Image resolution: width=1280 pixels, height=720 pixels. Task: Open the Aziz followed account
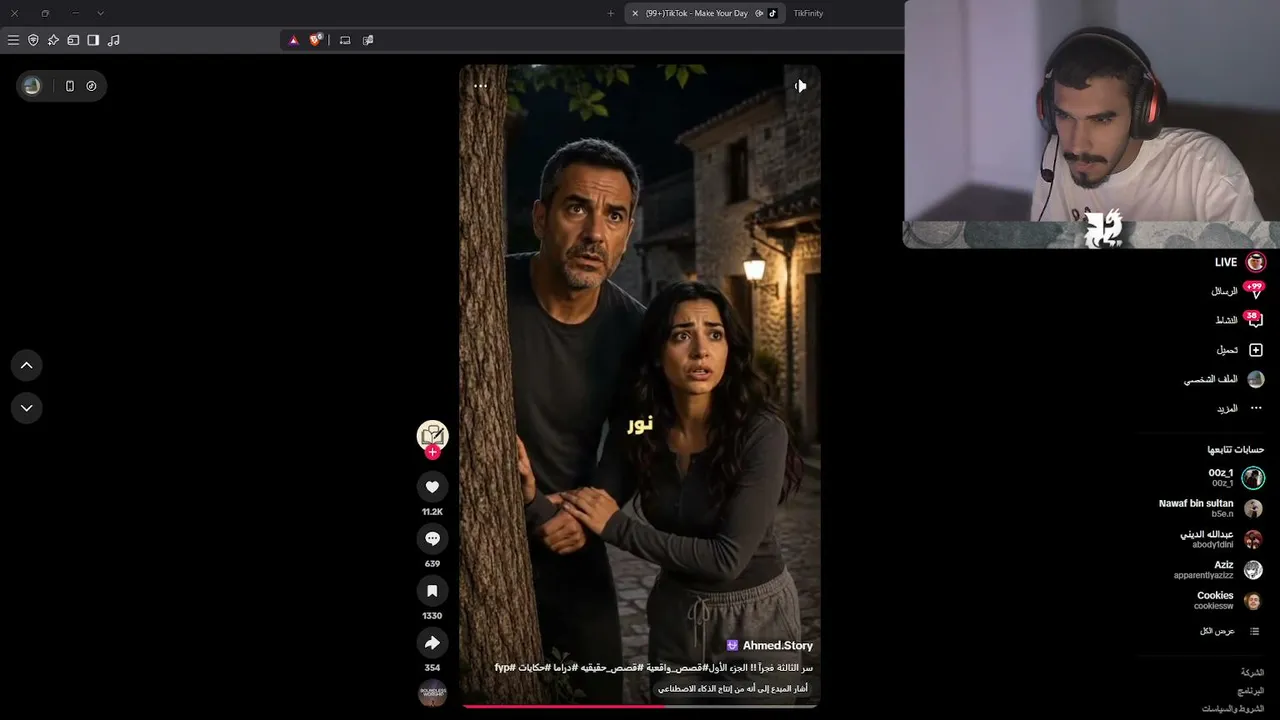tap(1219, 570)
